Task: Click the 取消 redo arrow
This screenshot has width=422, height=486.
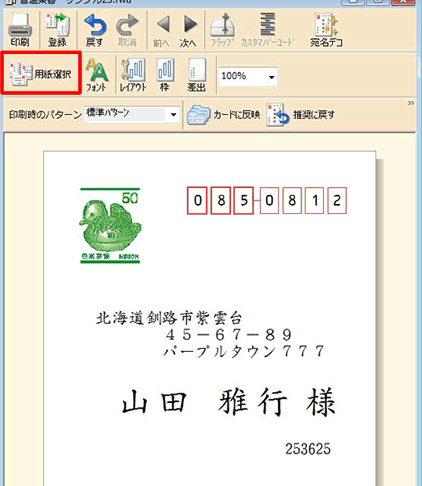Action: tap(127, 30)
